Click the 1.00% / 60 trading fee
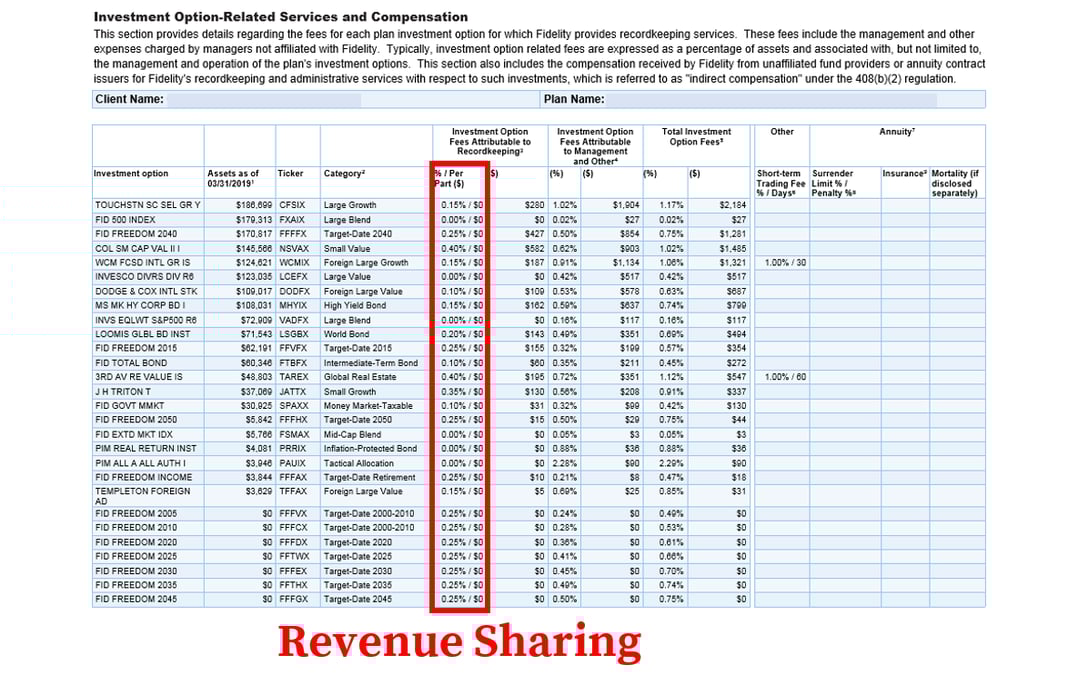The width and height of the screenshot is (1068, 675). tap(785, 377)
